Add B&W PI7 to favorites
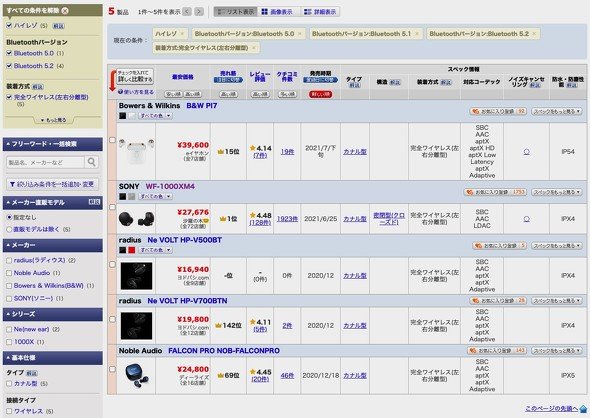This screenshot has height=418, width=590. click(498, 111)
